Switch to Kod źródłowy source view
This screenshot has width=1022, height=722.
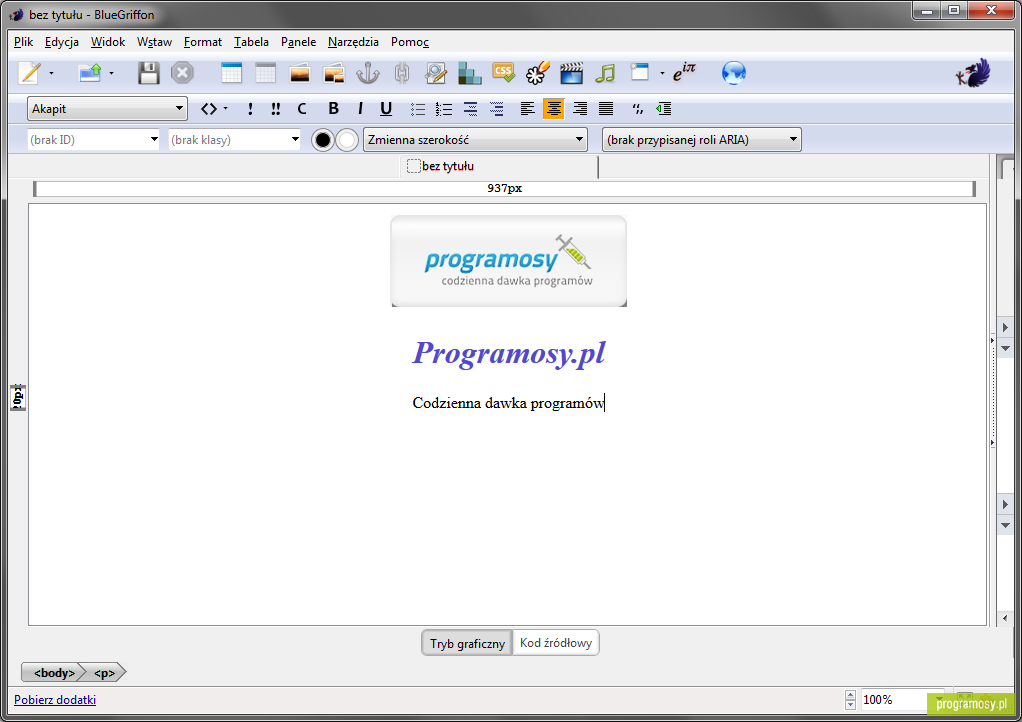tap(556, 643)
